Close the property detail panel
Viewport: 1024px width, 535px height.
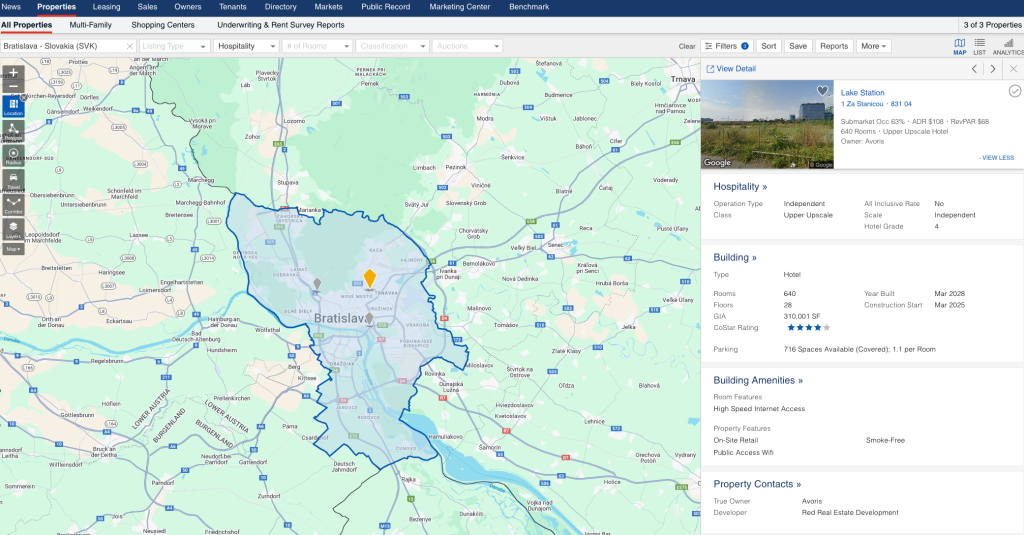[1014, 69]
